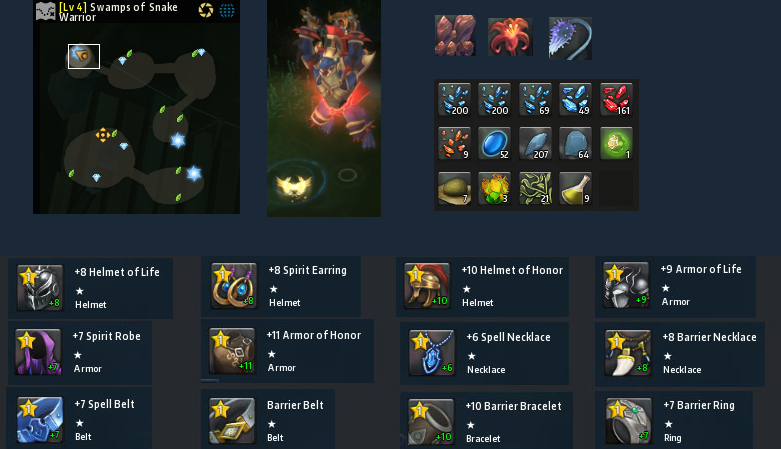
Task: Select the boxed start node on swamp map
Action: (84, 56)
